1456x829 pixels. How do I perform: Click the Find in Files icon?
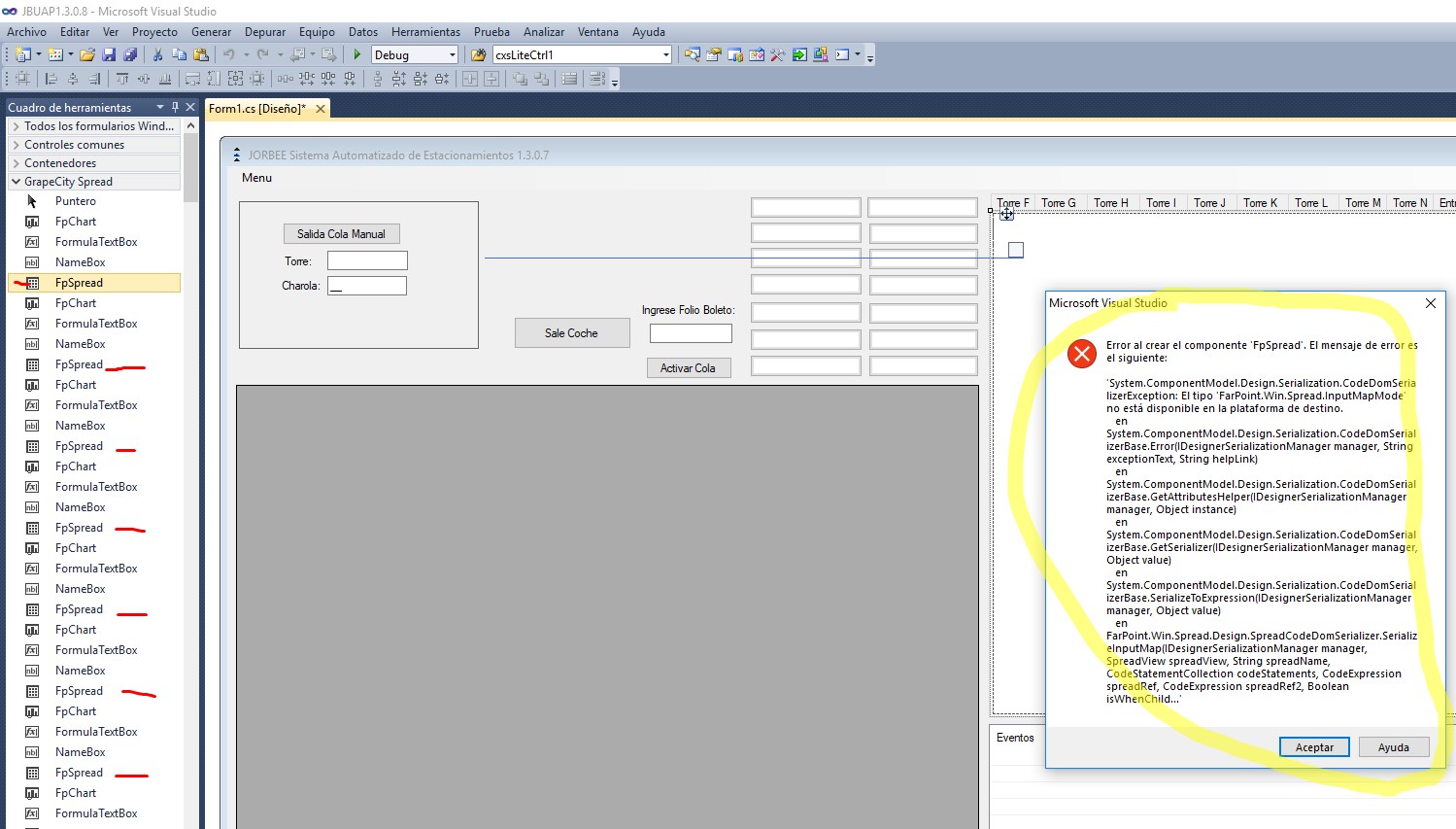tap(478, 54)
